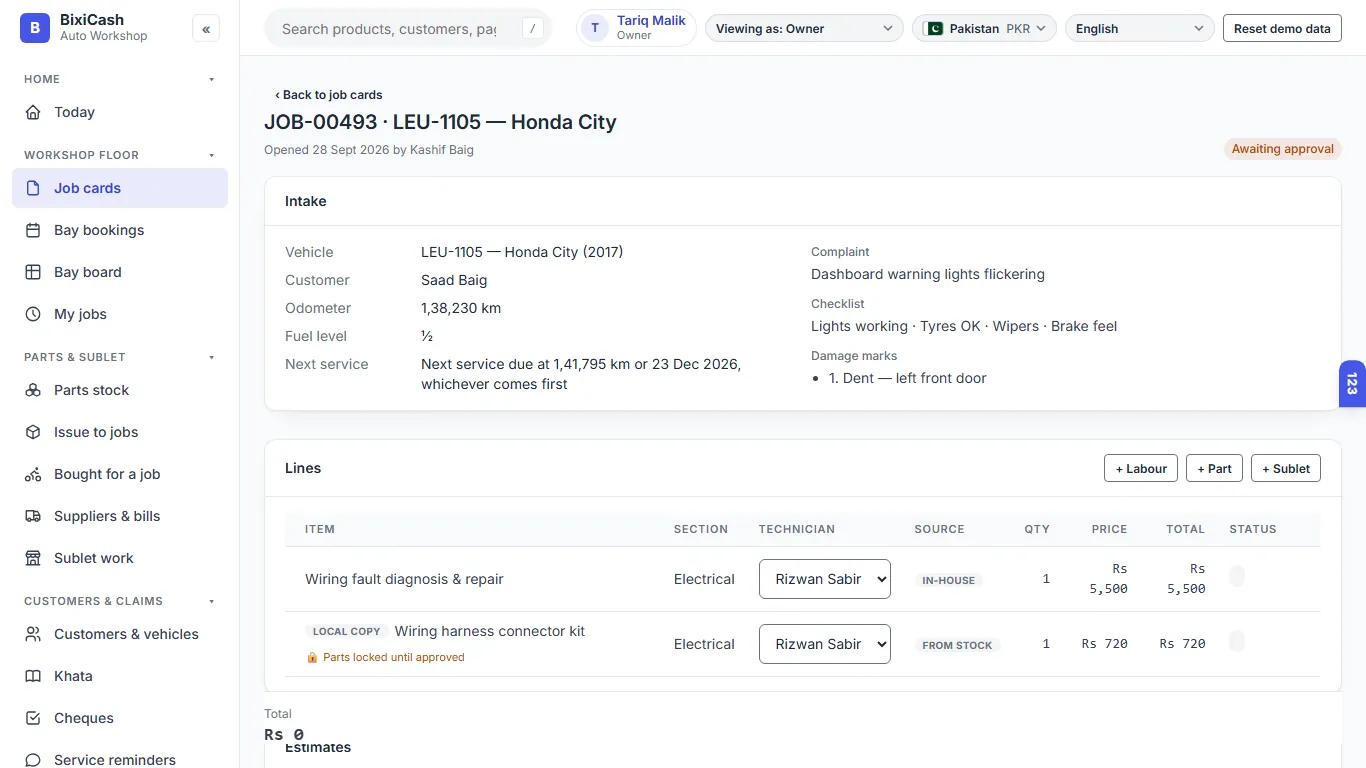Click the Bay bookings calendar icon
Image resolution: width=1366 pixels, height=768 pixels.
(33, 230)
